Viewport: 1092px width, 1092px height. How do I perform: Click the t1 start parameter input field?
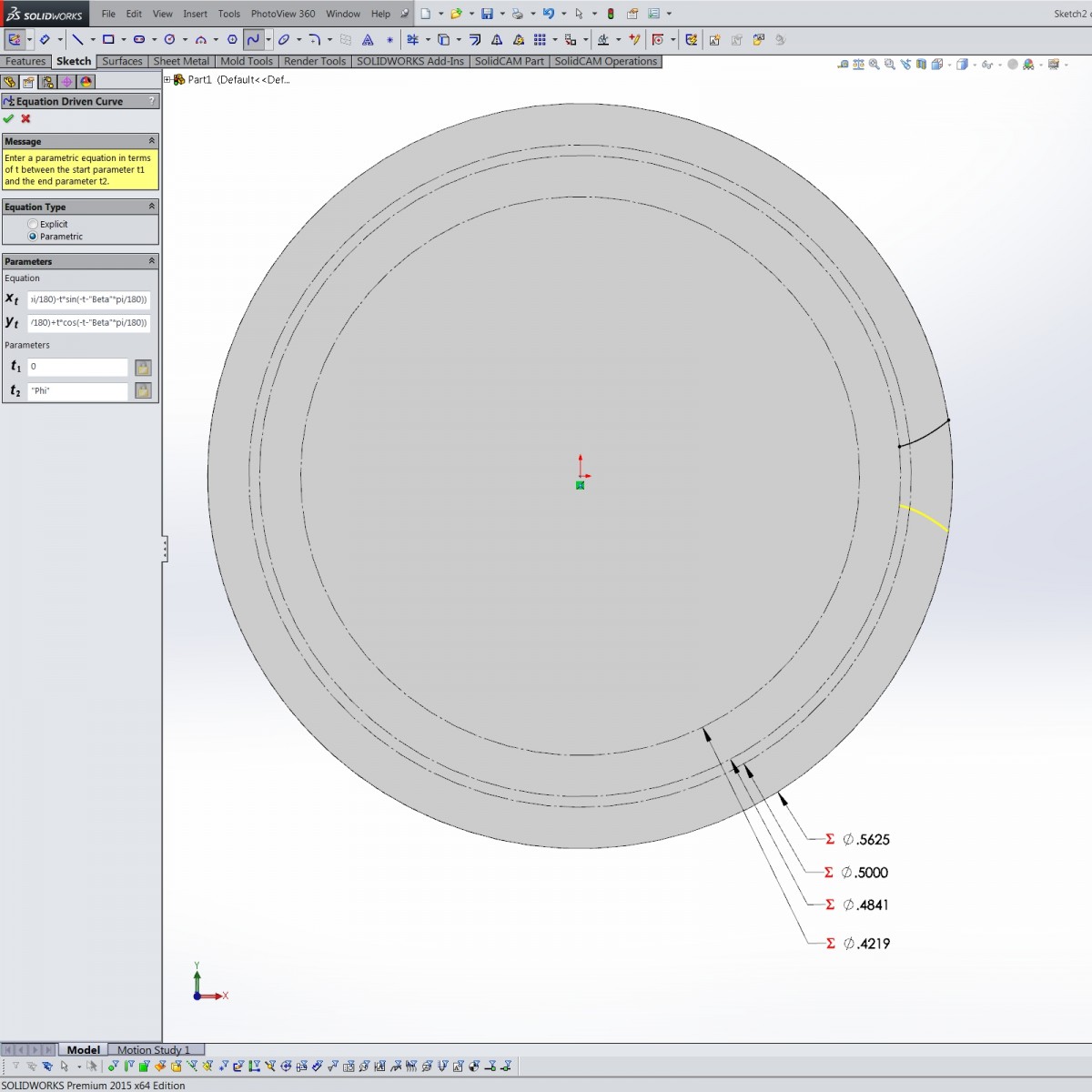pos(77,367)
